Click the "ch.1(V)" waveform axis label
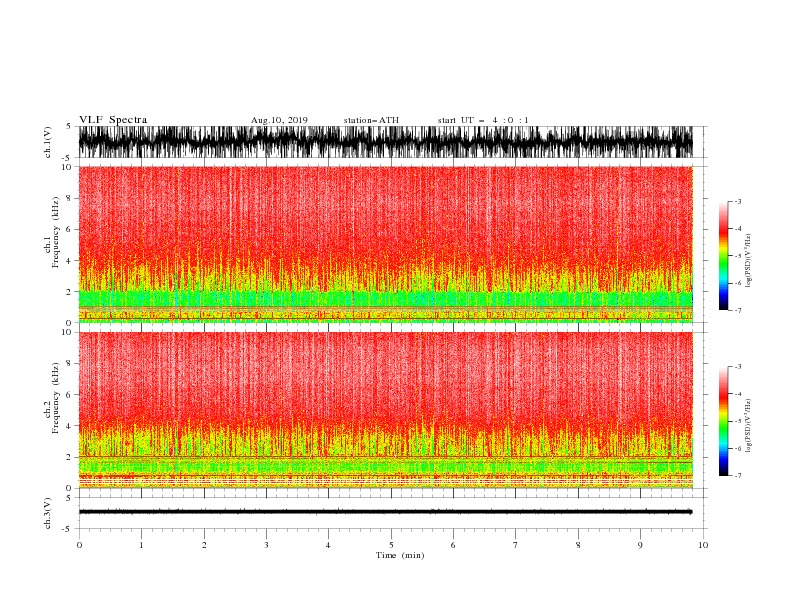This screenshot has width=792, height=612. 48,142
